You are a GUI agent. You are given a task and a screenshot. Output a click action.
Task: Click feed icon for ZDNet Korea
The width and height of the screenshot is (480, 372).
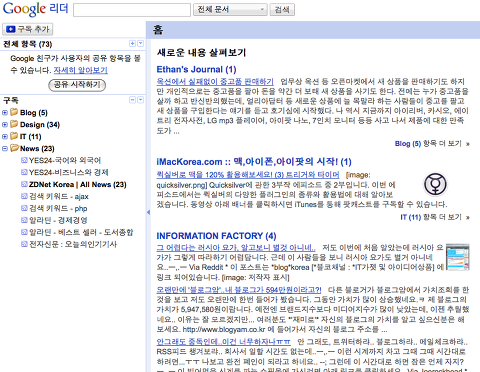click(x=24, y=184)
